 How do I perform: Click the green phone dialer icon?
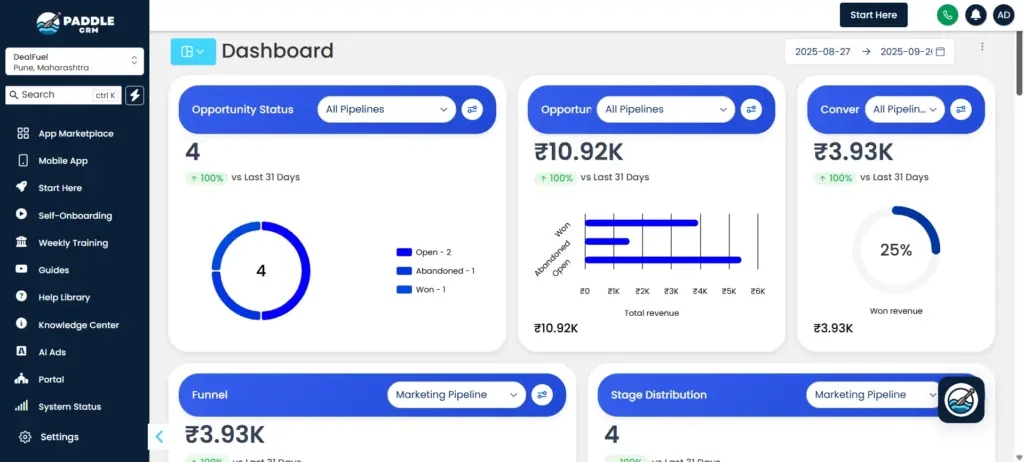point(947,15)
